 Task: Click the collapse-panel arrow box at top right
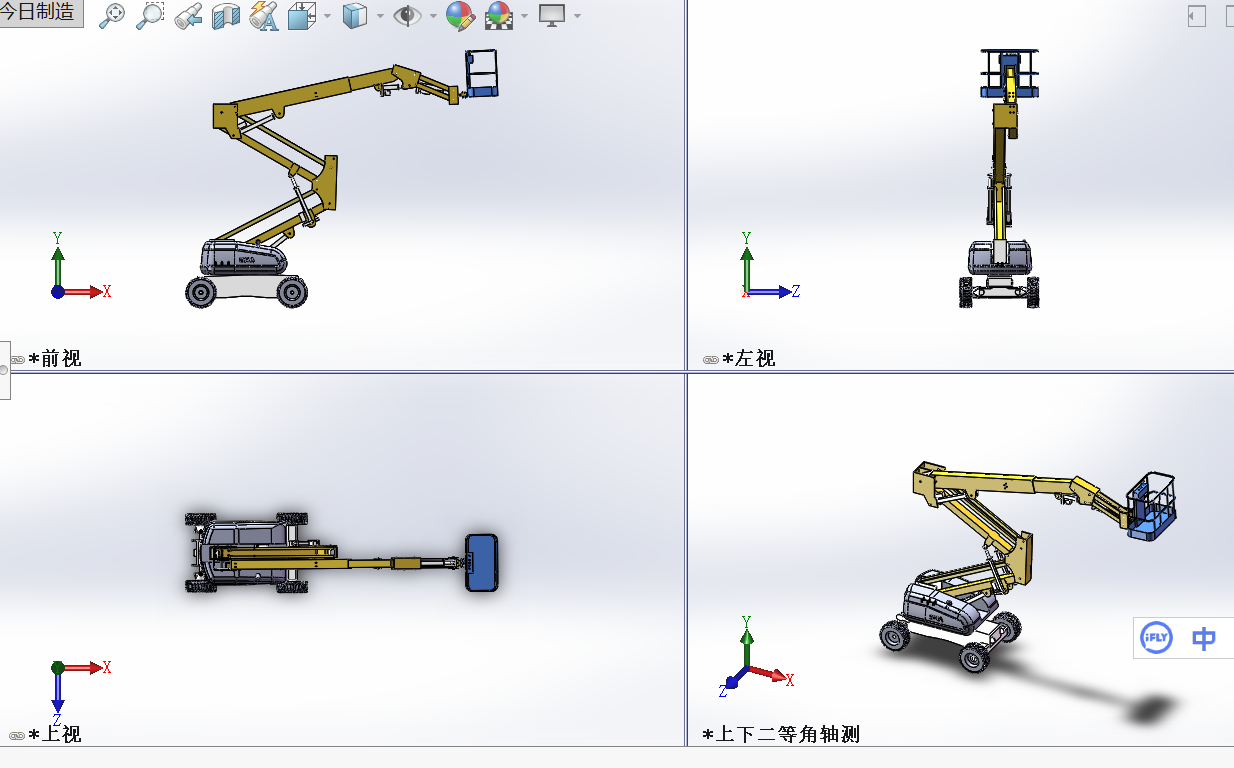[x=1196, y=16]
